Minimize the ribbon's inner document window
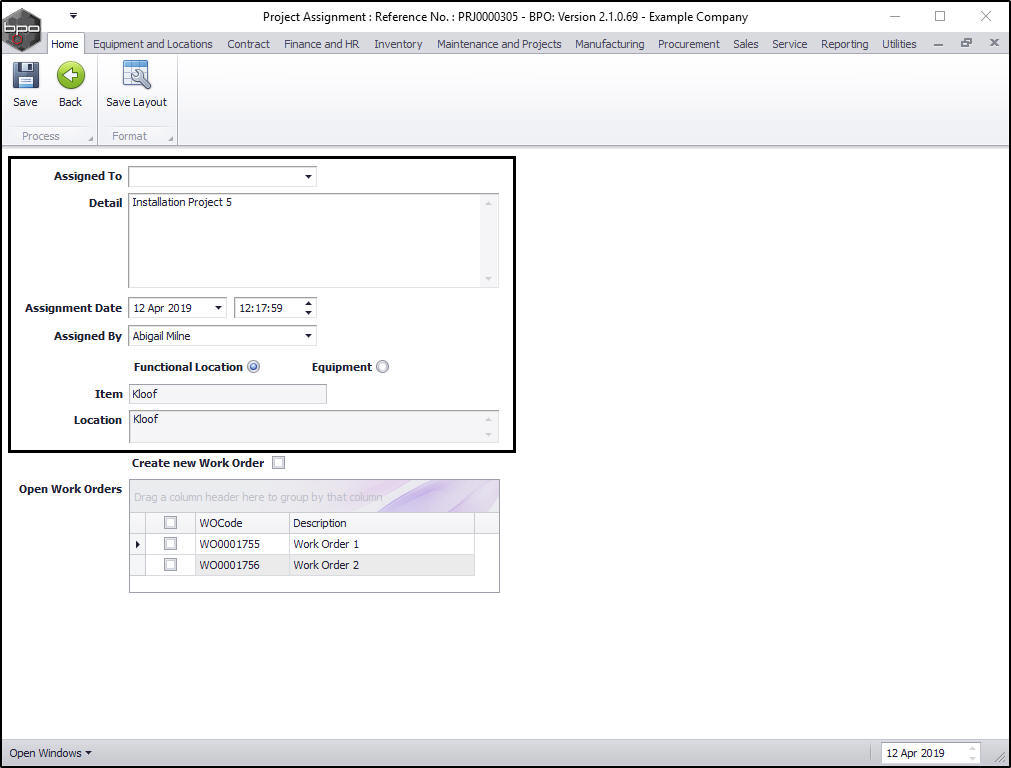Image resolution: width=1011 pixels, height=768 pixels. click(939, 43)
